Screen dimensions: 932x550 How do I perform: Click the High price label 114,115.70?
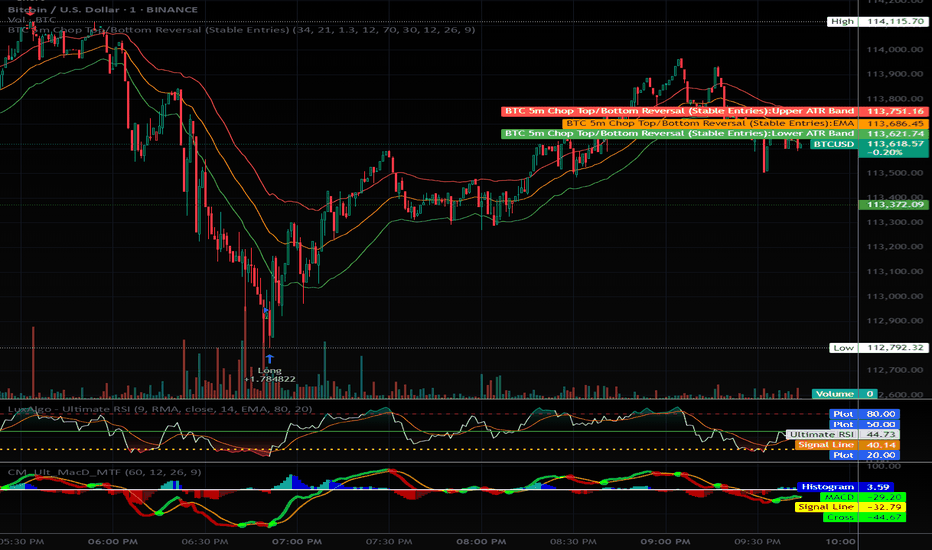tap(877, 21)
